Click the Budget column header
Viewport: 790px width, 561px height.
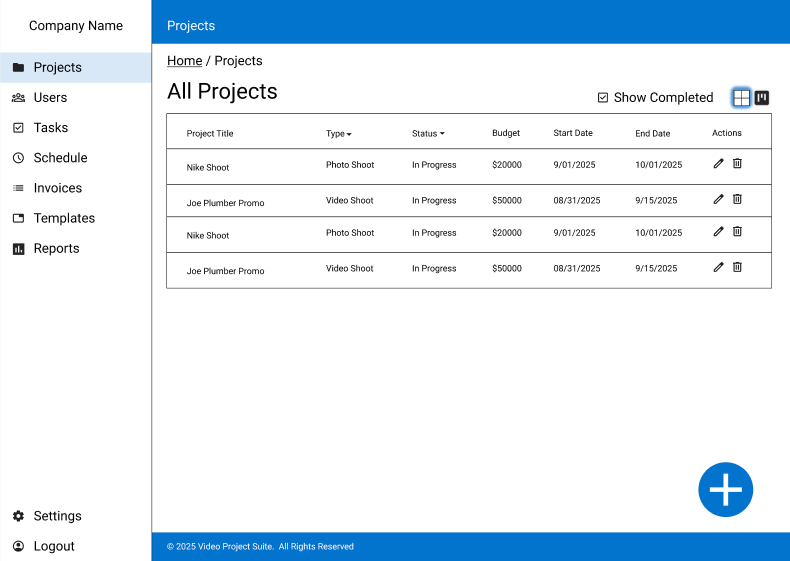coord(506,133)
